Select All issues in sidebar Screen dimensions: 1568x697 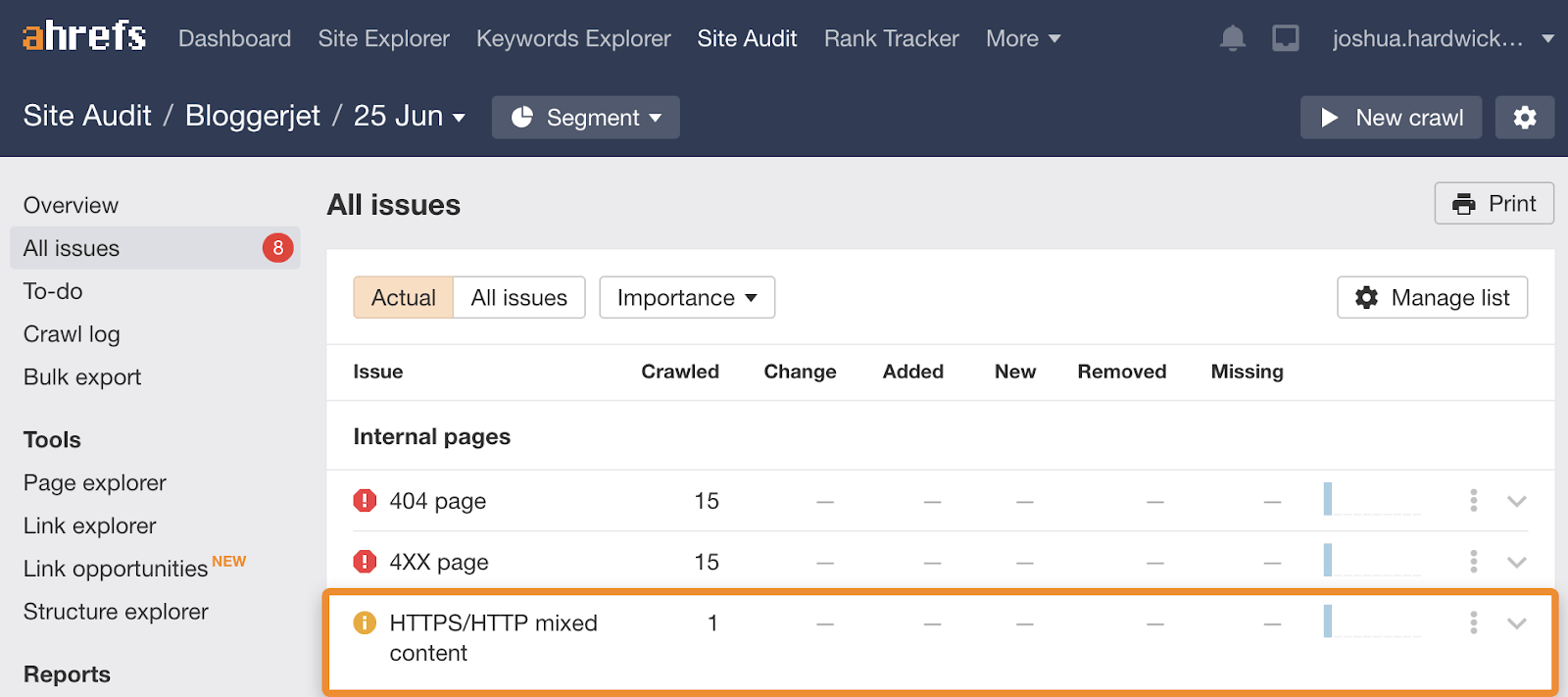pyautogui.click(x=155, y=248)
